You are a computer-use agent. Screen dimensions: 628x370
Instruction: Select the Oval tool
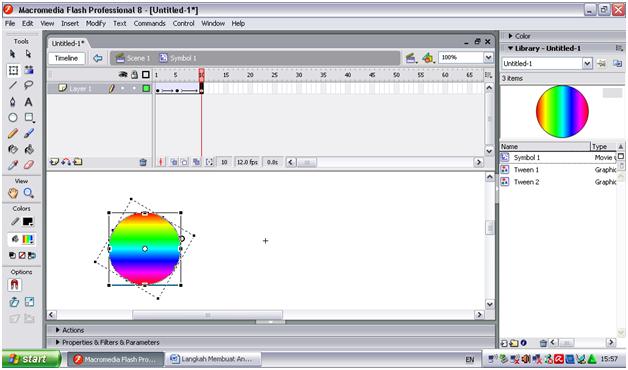(13, 117)
